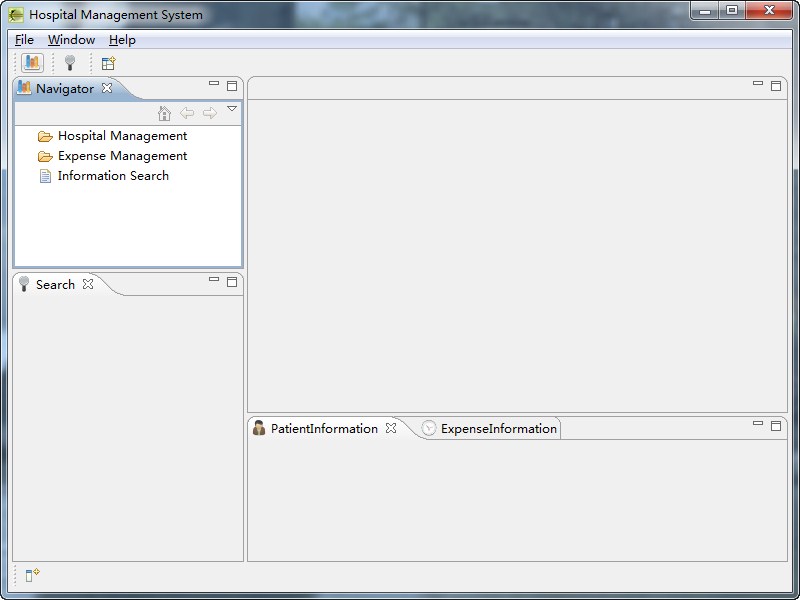Close the Hospital Management System window
Image resolution: width=800 pixels, height=600 pixels.
click(769, 11)
